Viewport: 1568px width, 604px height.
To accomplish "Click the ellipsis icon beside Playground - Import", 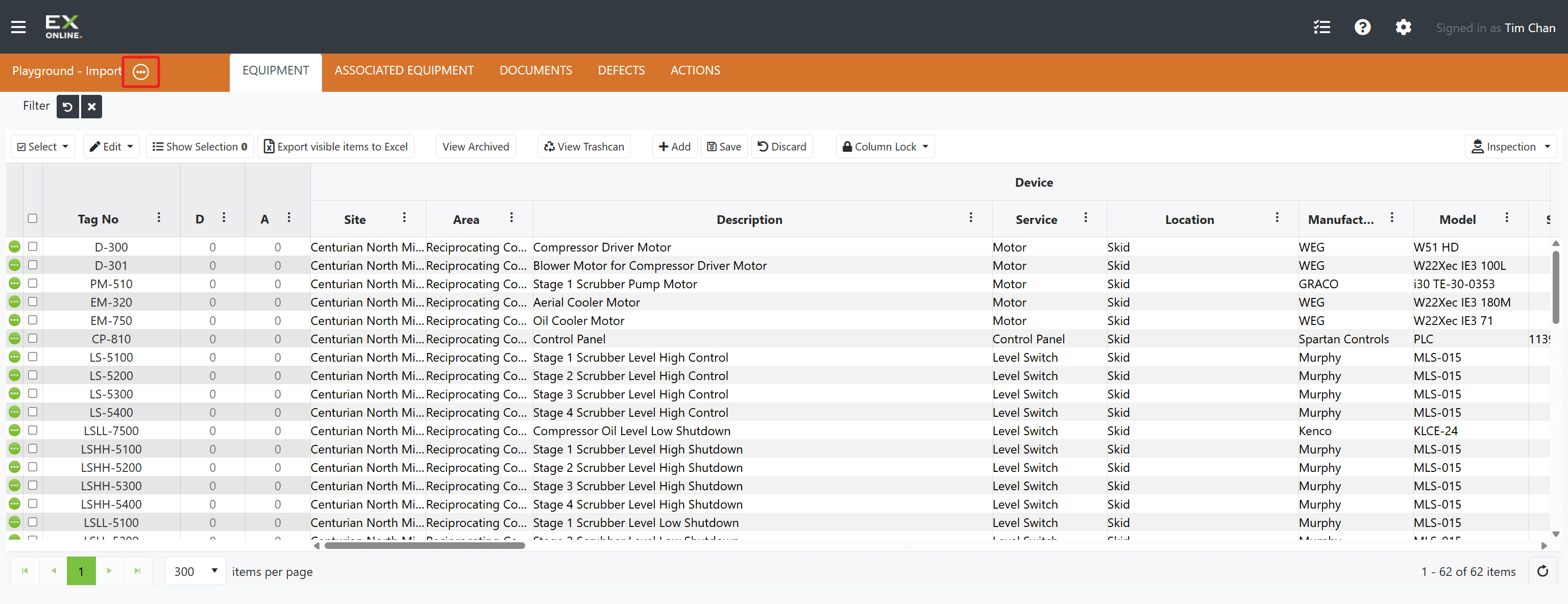I will tap(140, 72).
